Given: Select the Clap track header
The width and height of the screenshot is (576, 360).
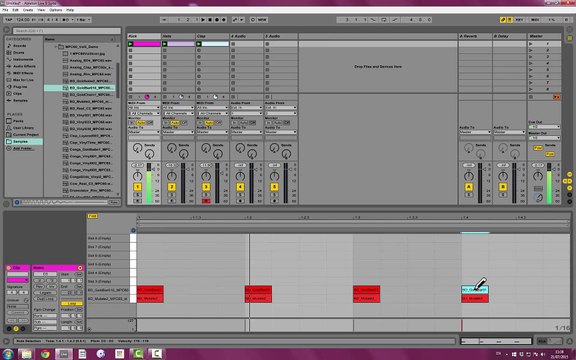Looking at the screenshot, I should (213, 36).
